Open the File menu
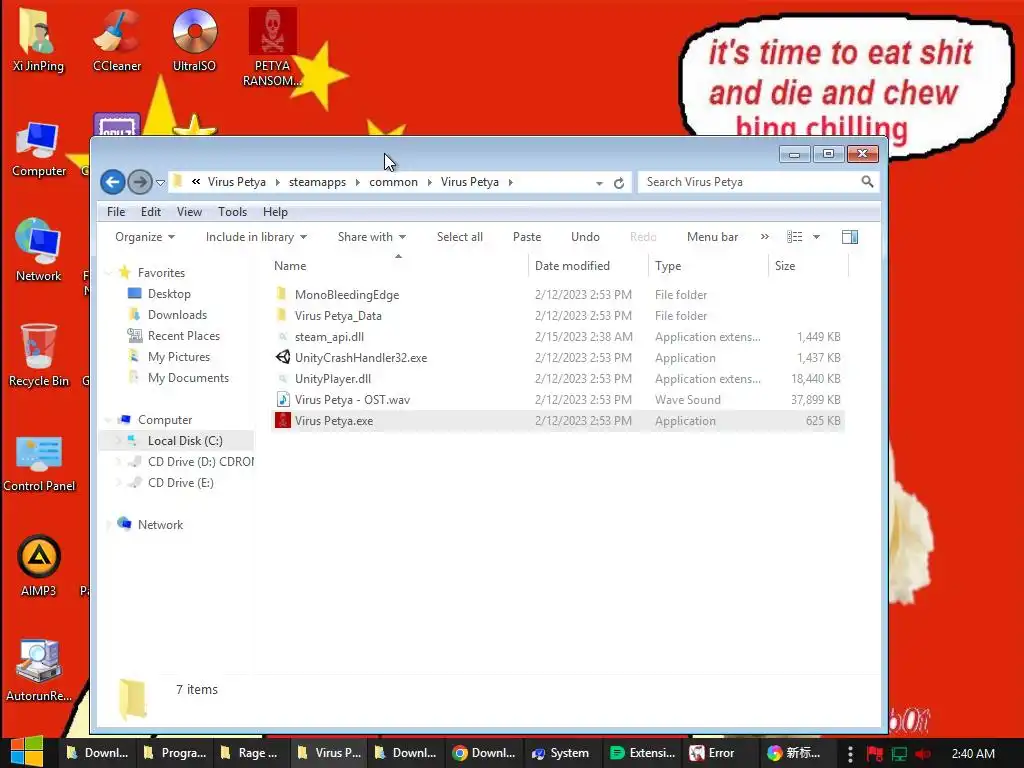 (x=116, y=212)
